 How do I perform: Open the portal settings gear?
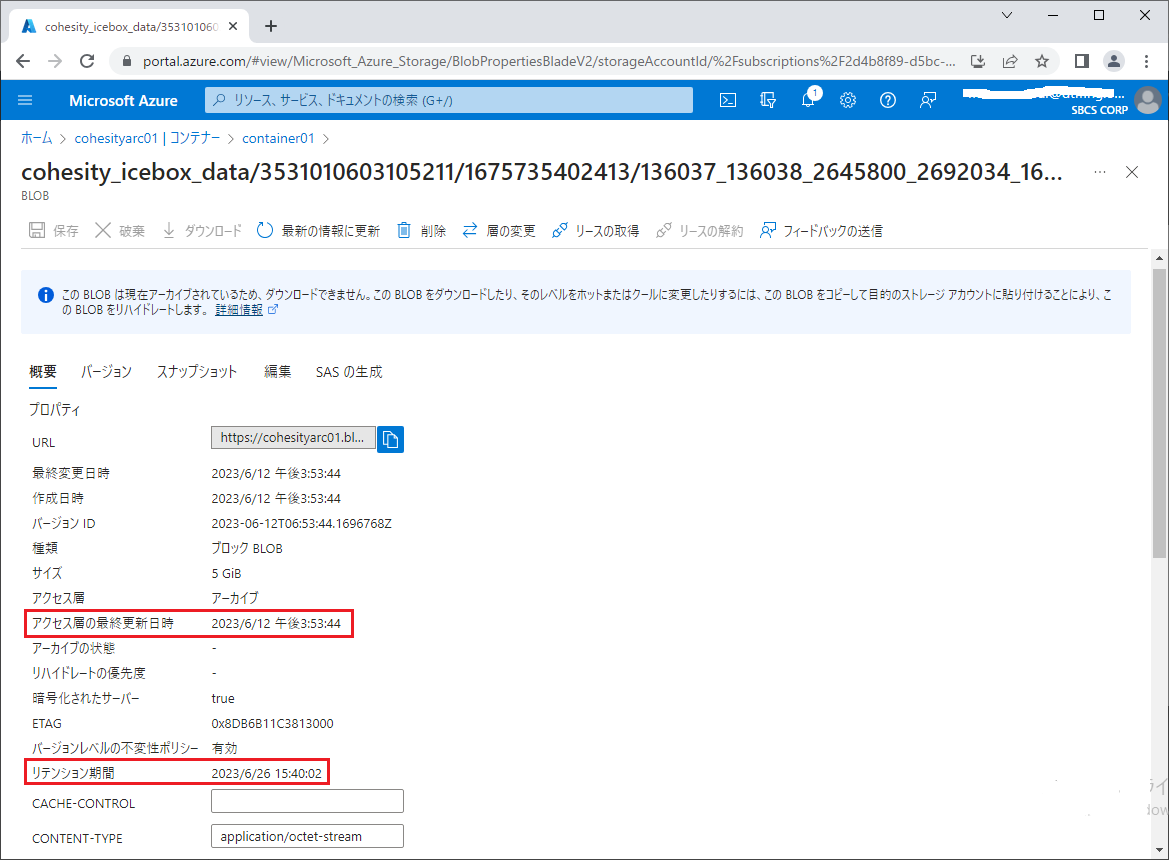848,100
